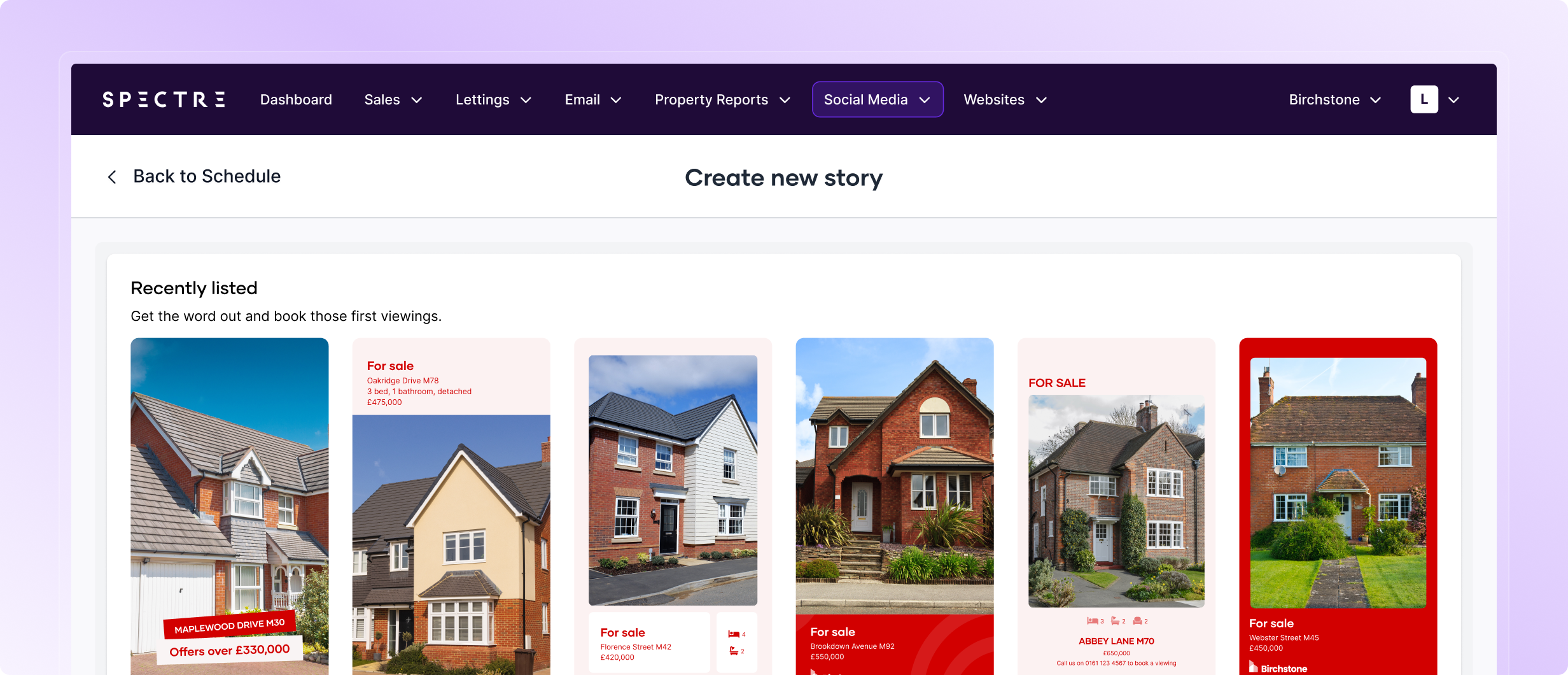Click the L user avatar icon

point(1424,99)
